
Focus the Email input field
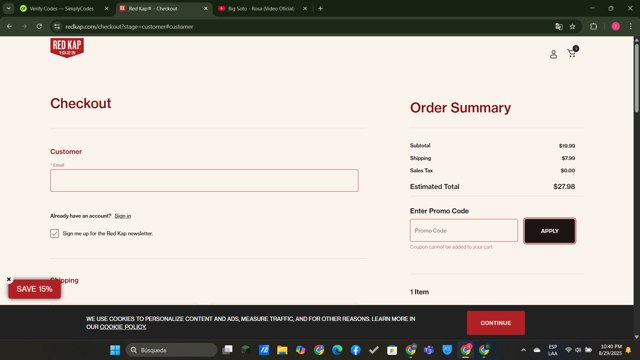tap(204, 180)
